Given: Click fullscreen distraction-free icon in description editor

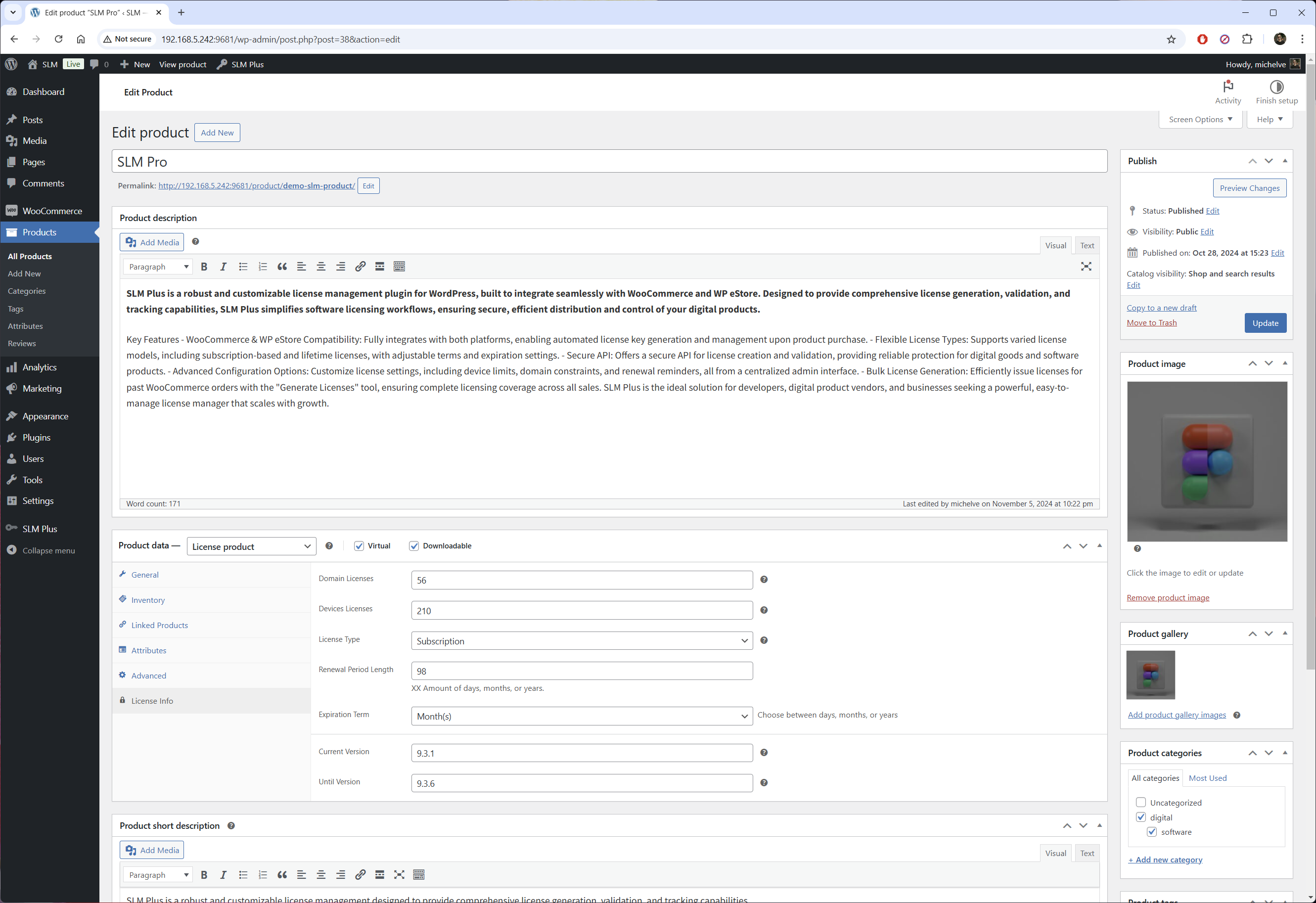Looking at the screenshot, I should (1086, 267).
